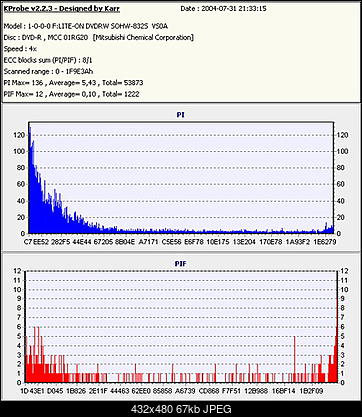
Task: Click the 'PI' chart title
Action: [180, 115]
